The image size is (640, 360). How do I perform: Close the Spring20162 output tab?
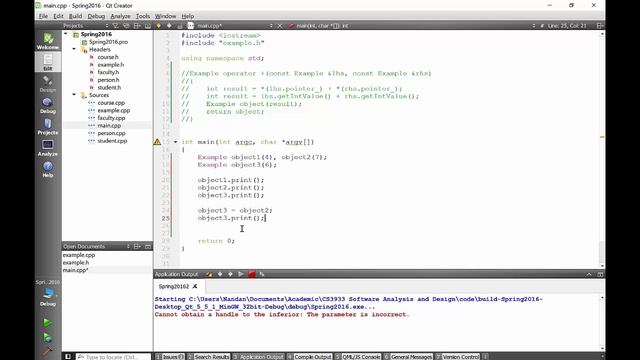pyautogui.click(x=195, y=286)
